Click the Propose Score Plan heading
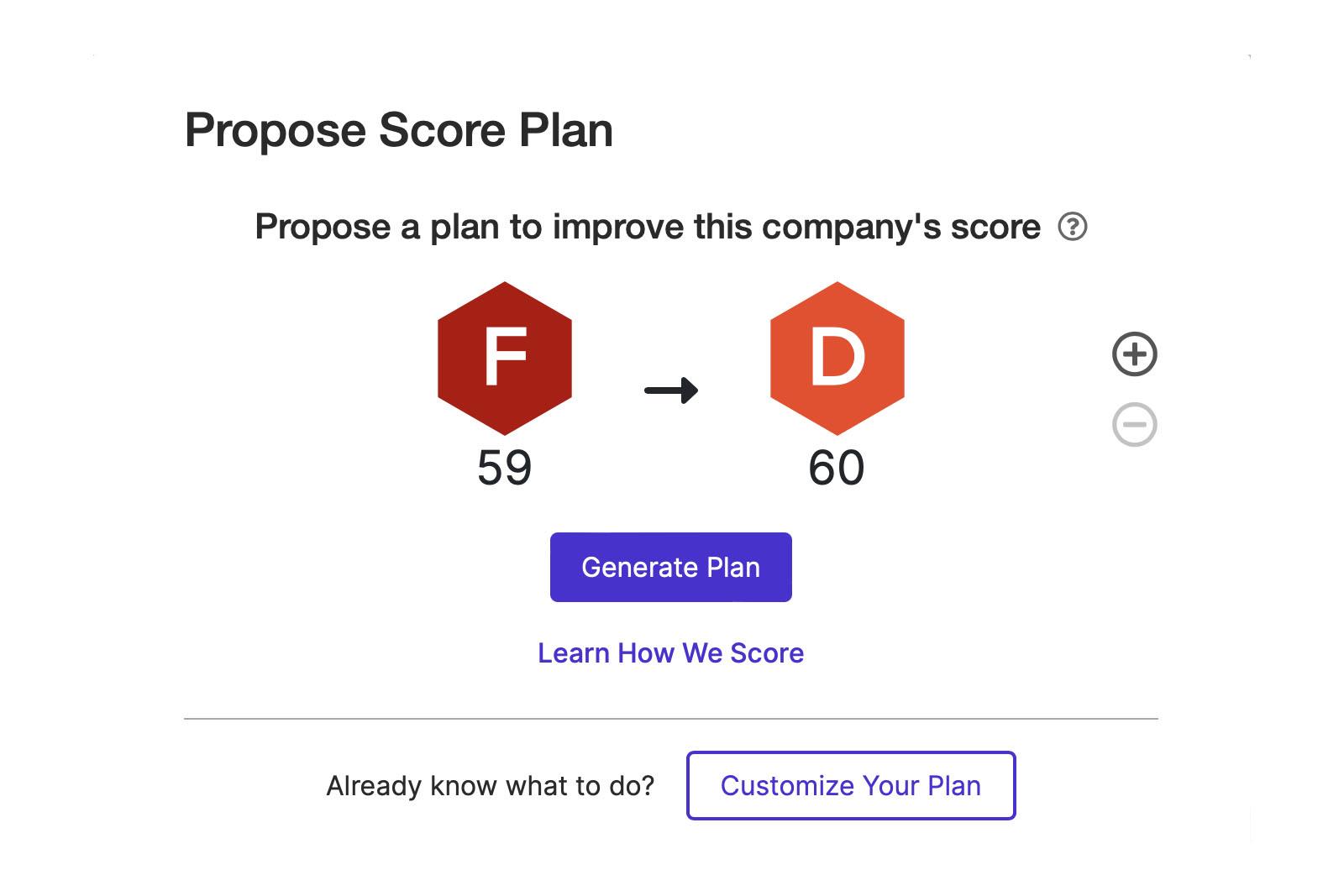Viewport: 1344px width, 896px height. (x=399, y=130)
